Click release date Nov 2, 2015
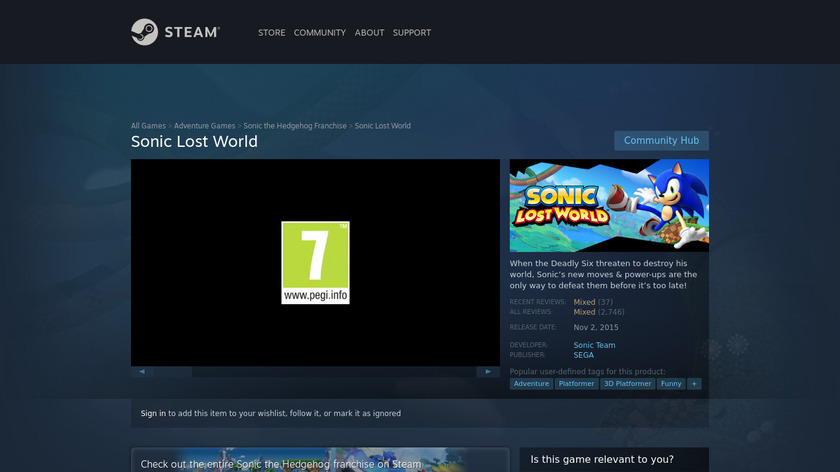This screenshot has width=840, height=472. (x=596, y=327)
